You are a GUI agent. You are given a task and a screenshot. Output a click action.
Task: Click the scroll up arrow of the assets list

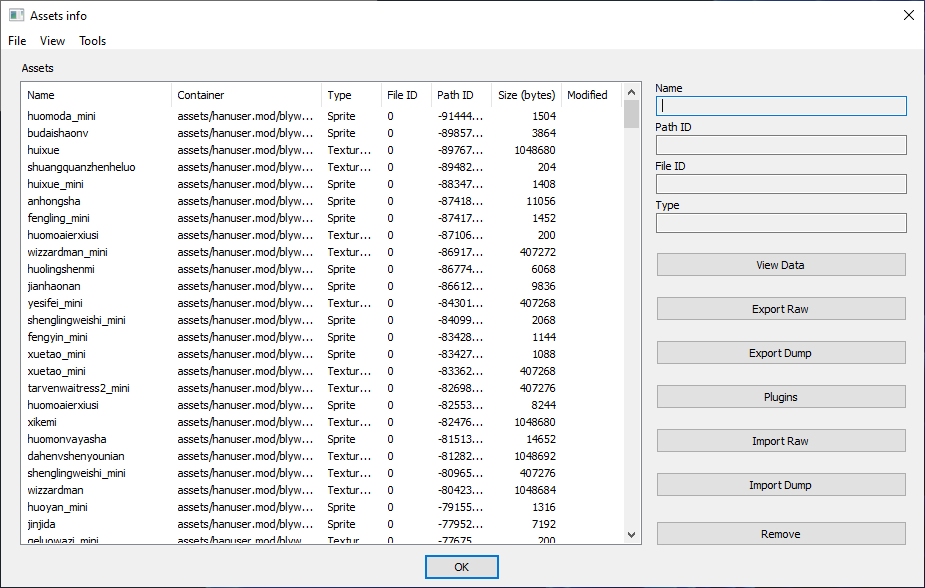(x=631, y=92)
